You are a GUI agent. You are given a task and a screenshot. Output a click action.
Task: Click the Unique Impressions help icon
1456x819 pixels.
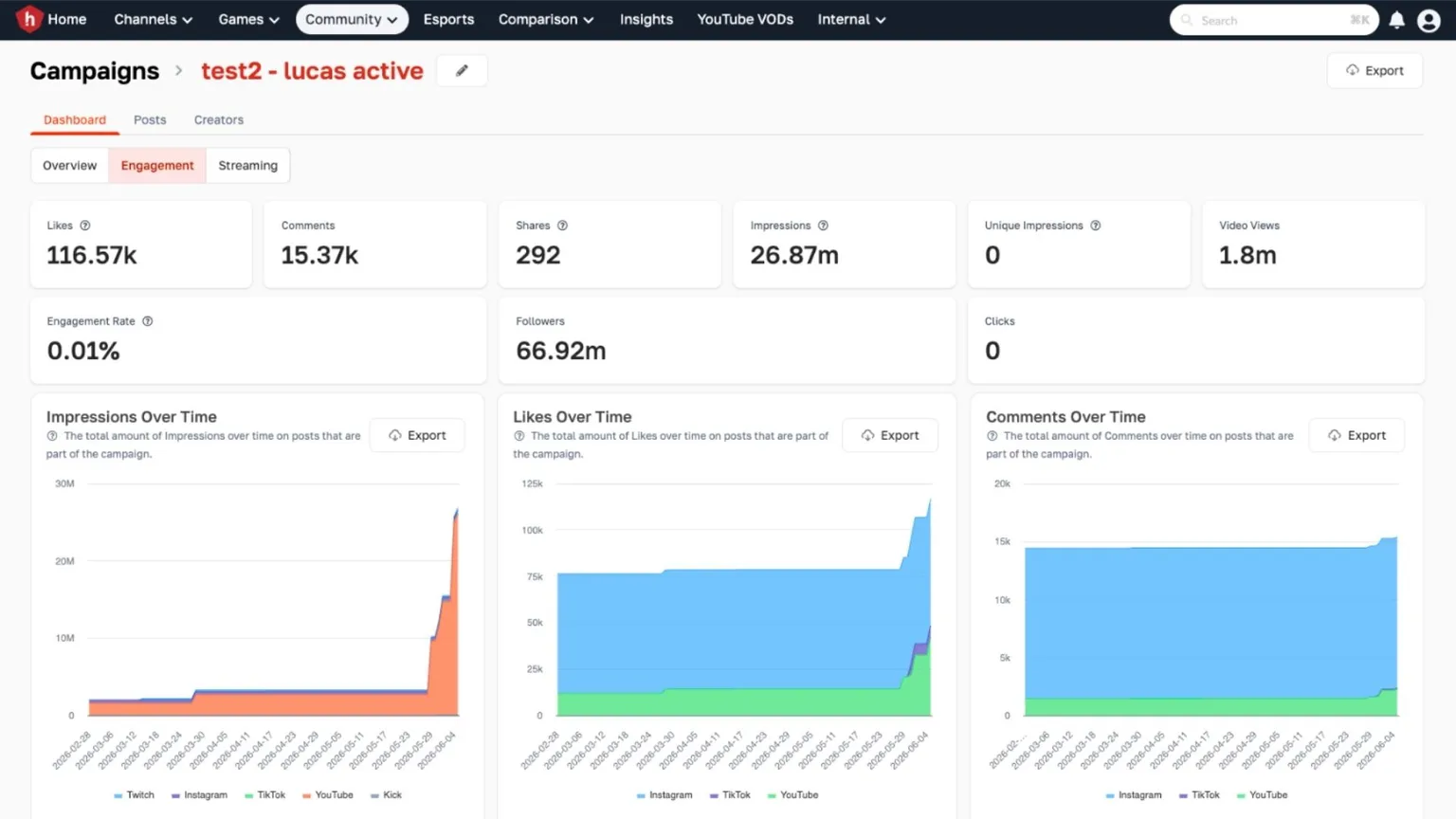(x=1095, y=226)
